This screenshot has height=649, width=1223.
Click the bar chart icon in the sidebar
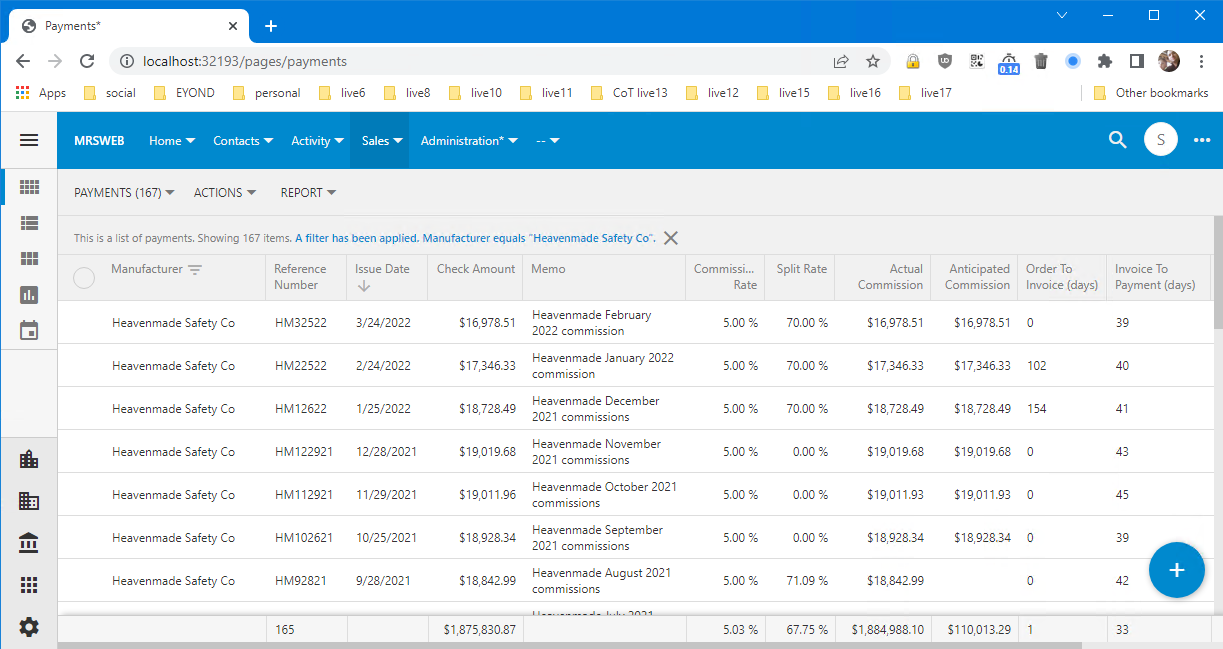point(29,294)
